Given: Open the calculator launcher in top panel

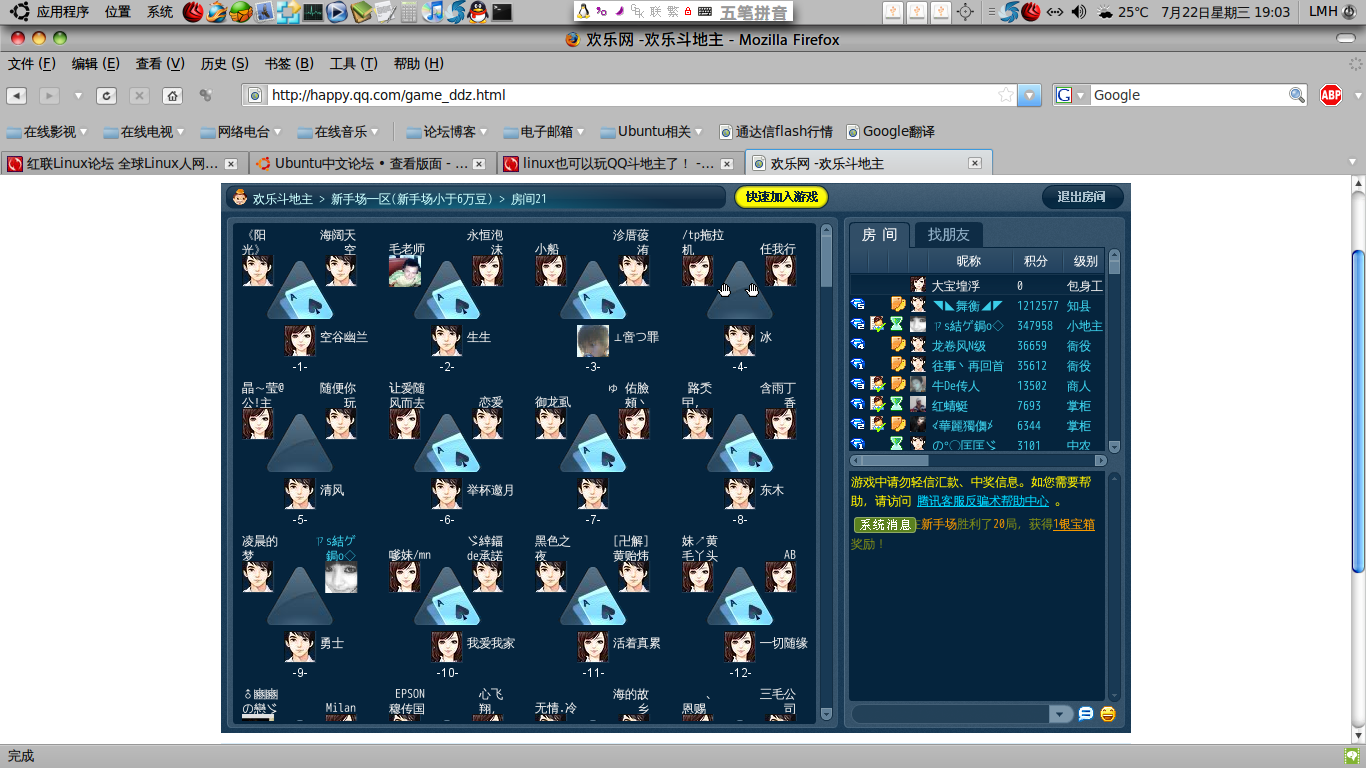Looking at the screenshot, I should coord(409,12).
